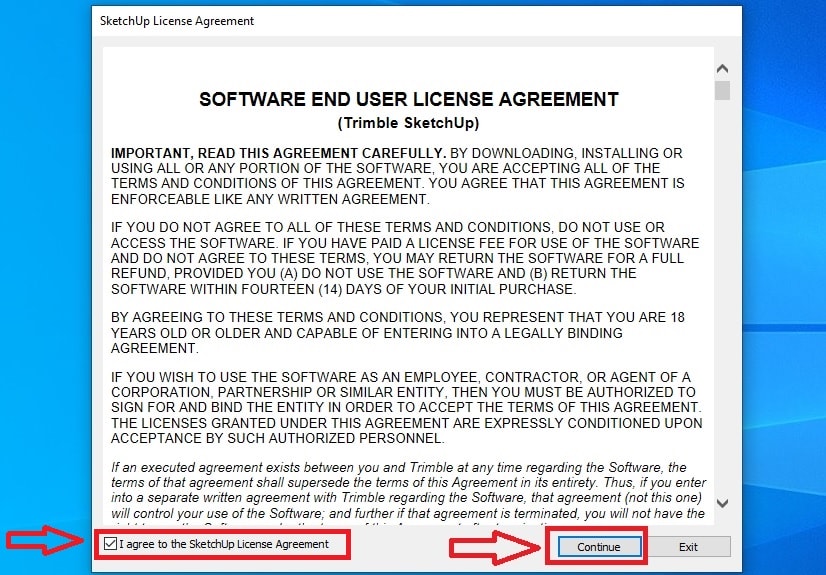Uncheck the SketchUp License Agreement checkbox
Image resolution: width=826 pixels, height=575 pixels.
click(x=110, y=544)
